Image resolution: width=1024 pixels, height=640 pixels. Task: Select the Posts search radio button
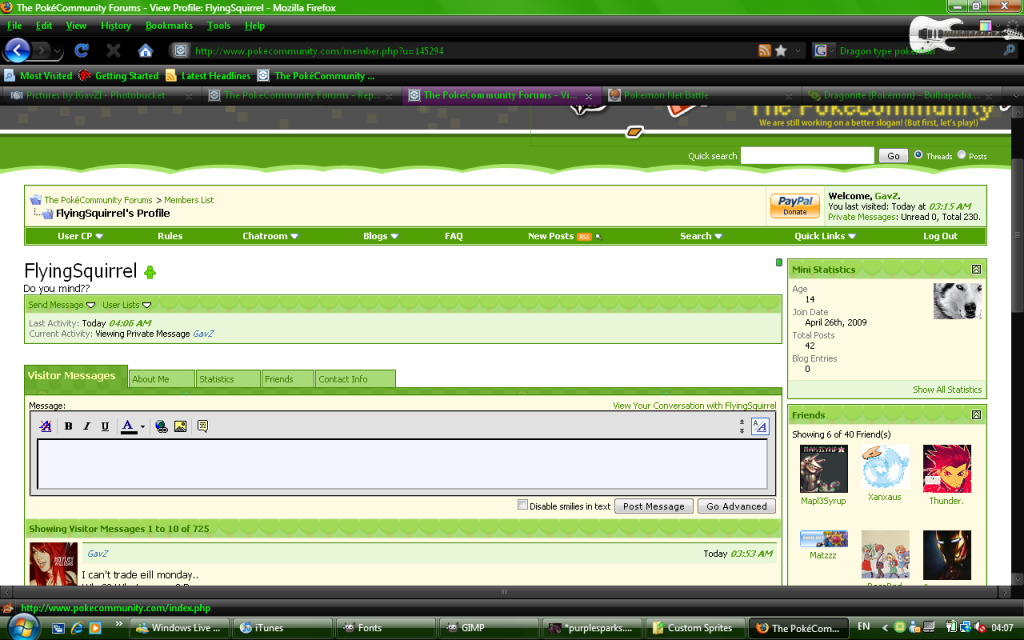tap(962, 155)
